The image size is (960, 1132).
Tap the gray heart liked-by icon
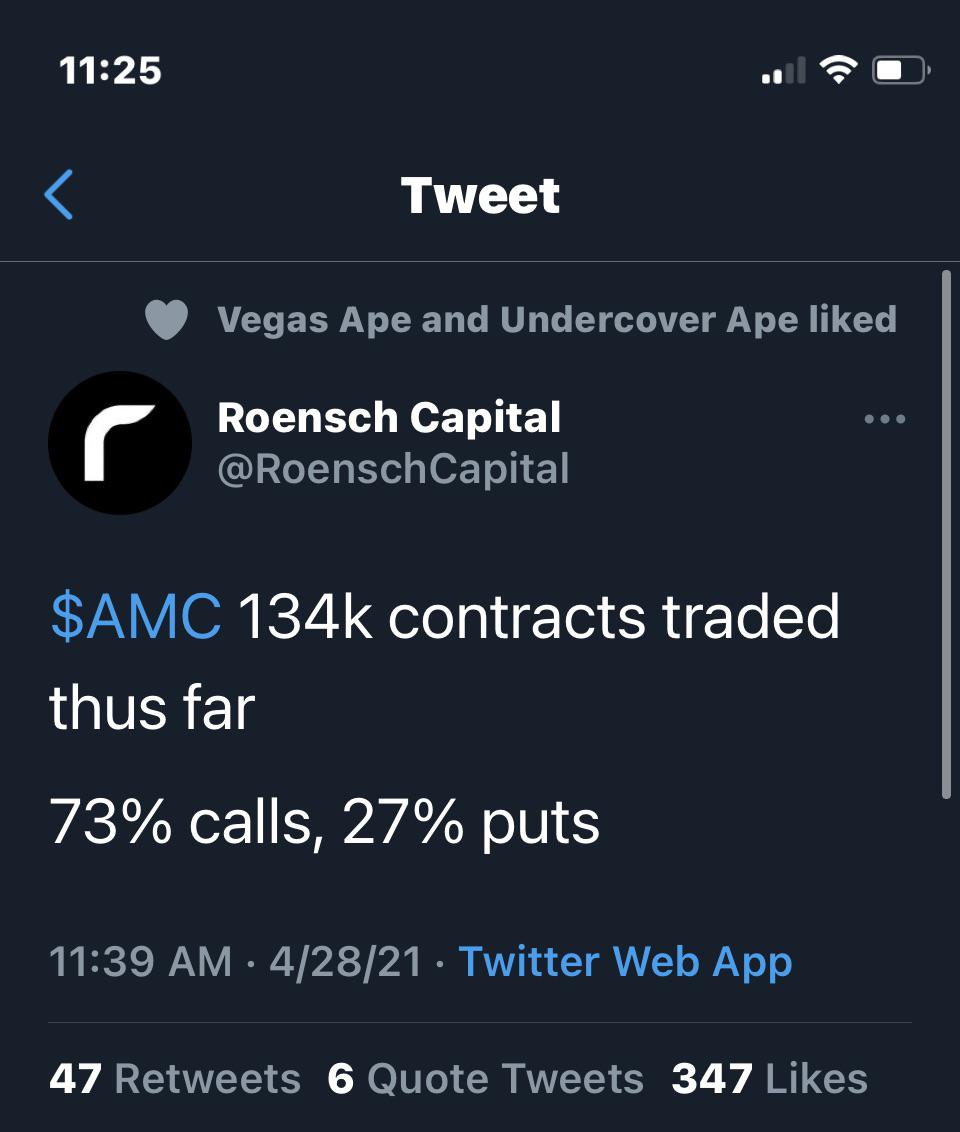tap(167, 319)
